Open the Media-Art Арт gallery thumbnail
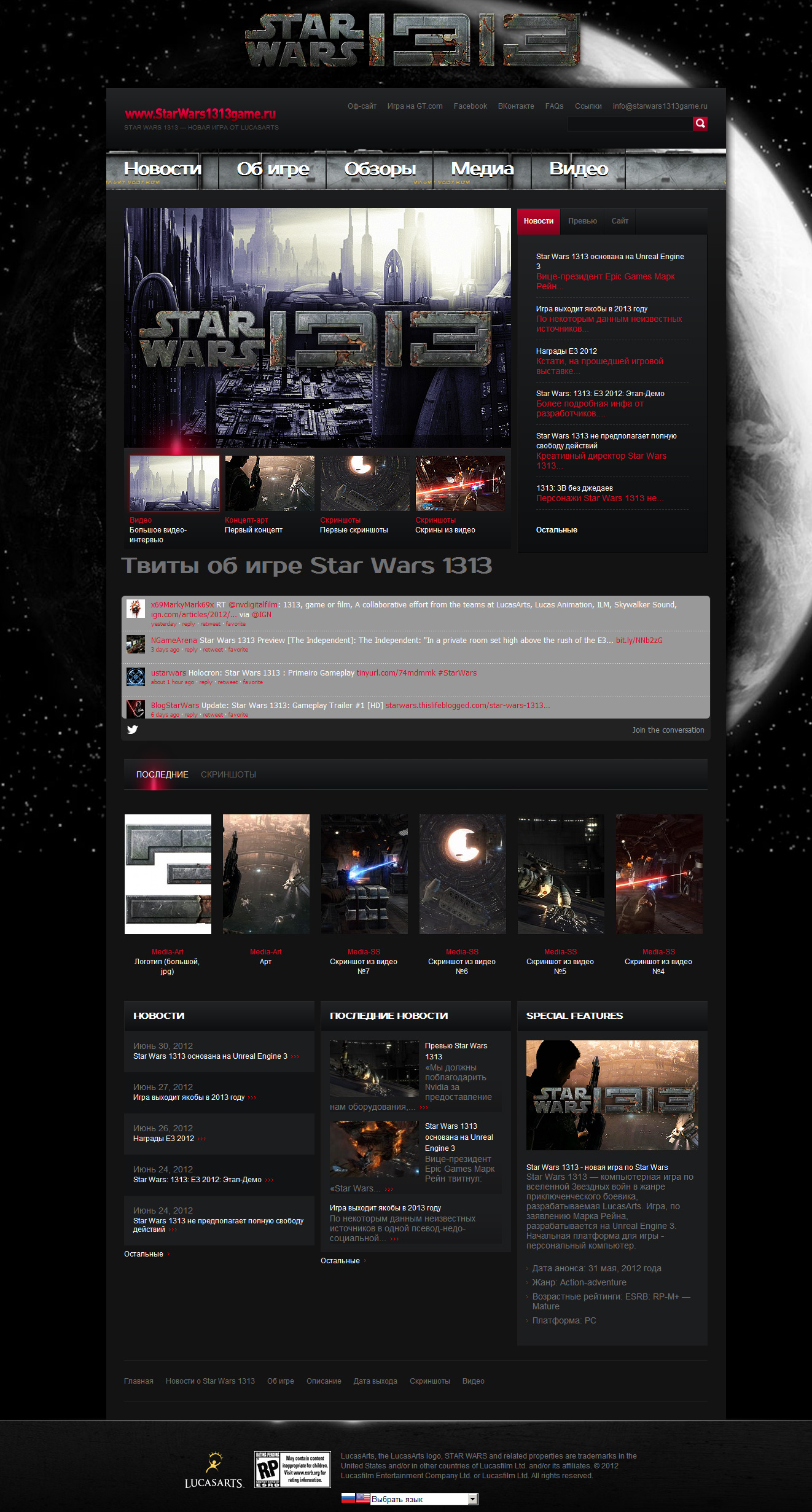Viewport: 812px width, 1512px height. tap(266, 874)
